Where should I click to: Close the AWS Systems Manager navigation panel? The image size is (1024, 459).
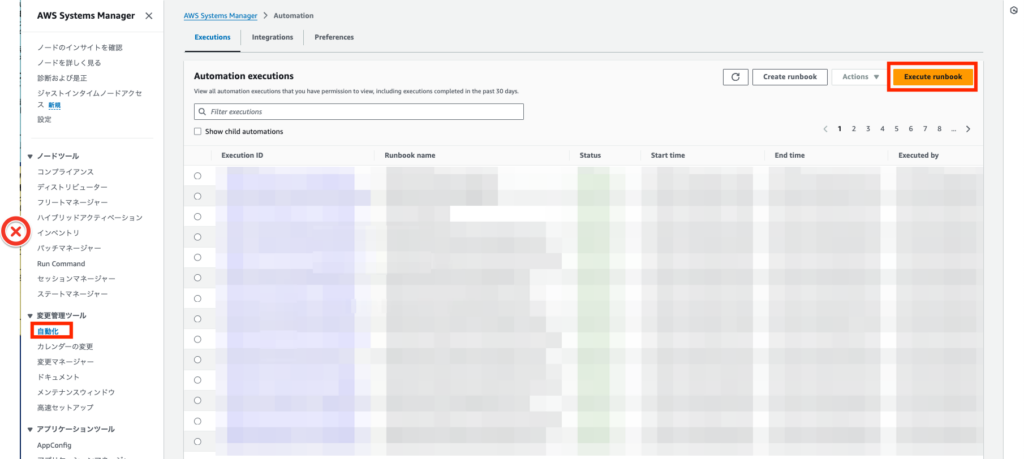(x=149, y=16)
